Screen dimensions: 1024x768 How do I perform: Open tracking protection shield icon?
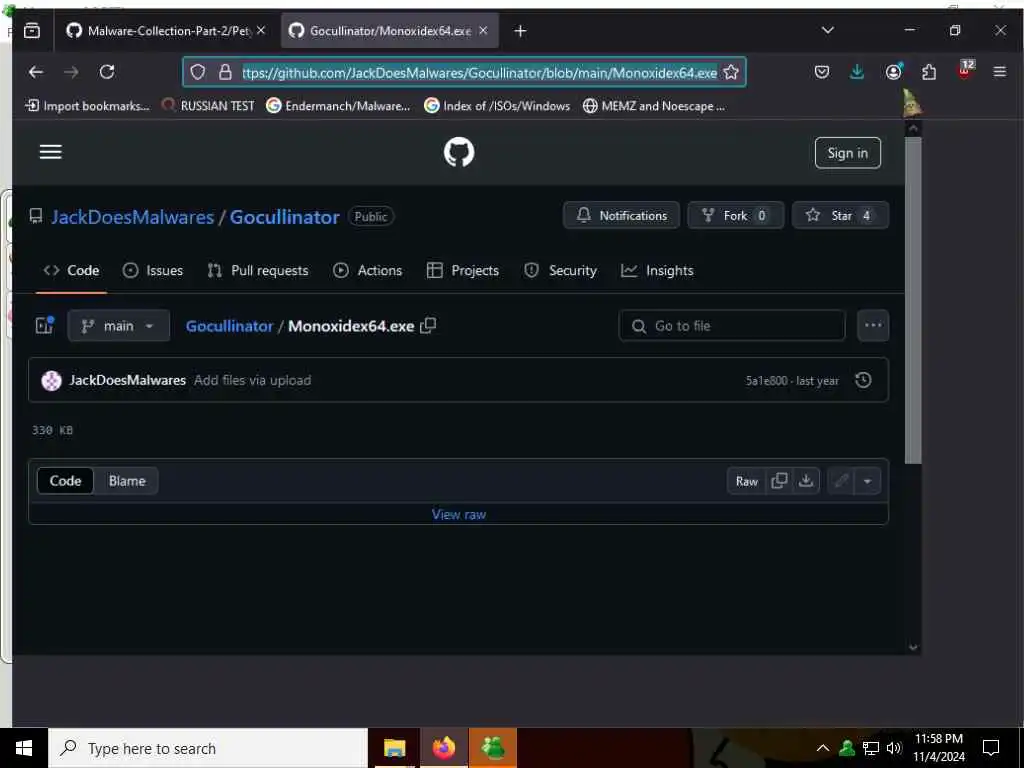[198, 72]
